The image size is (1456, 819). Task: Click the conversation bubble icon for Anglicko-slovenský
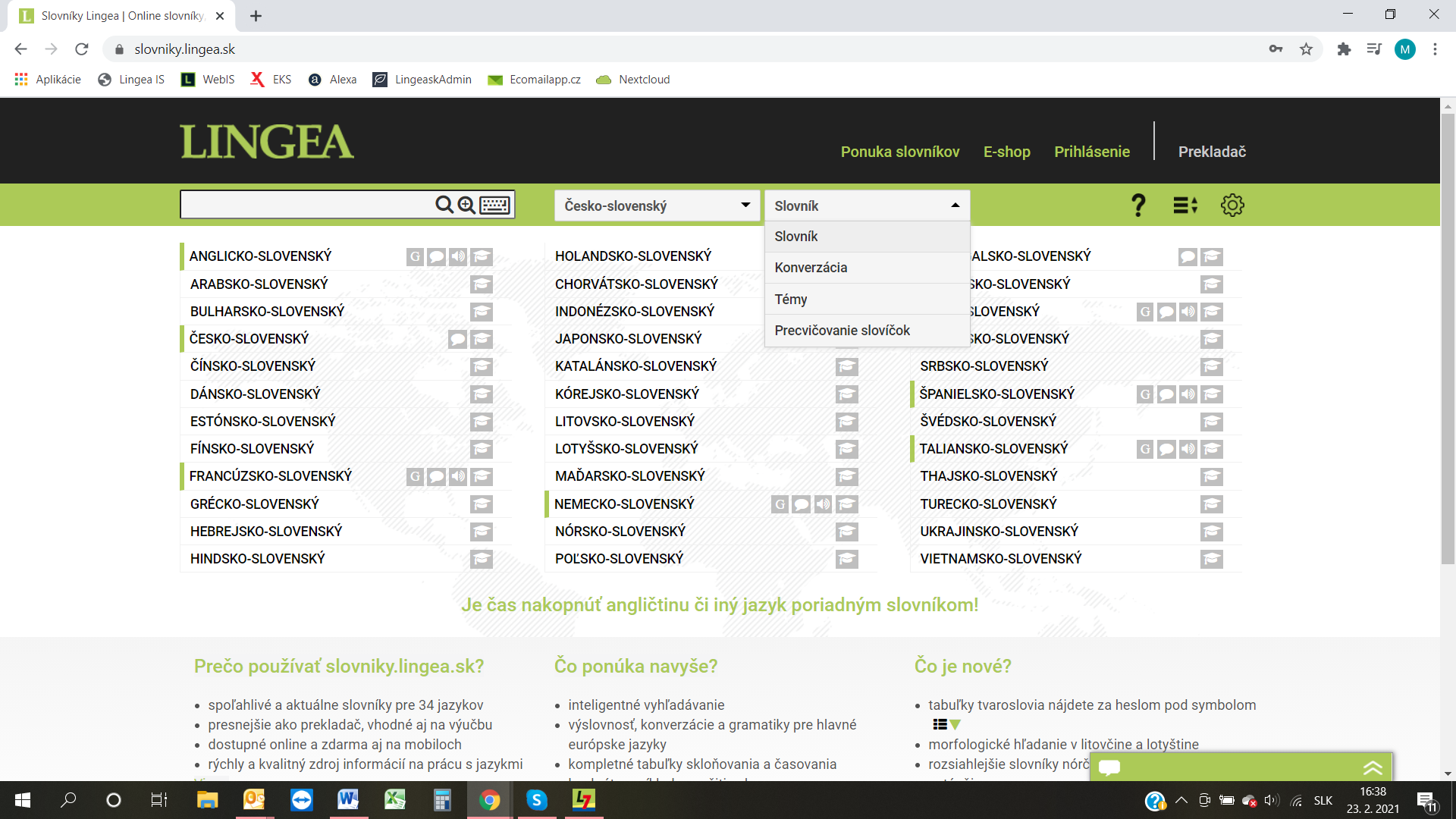[436, 256]
